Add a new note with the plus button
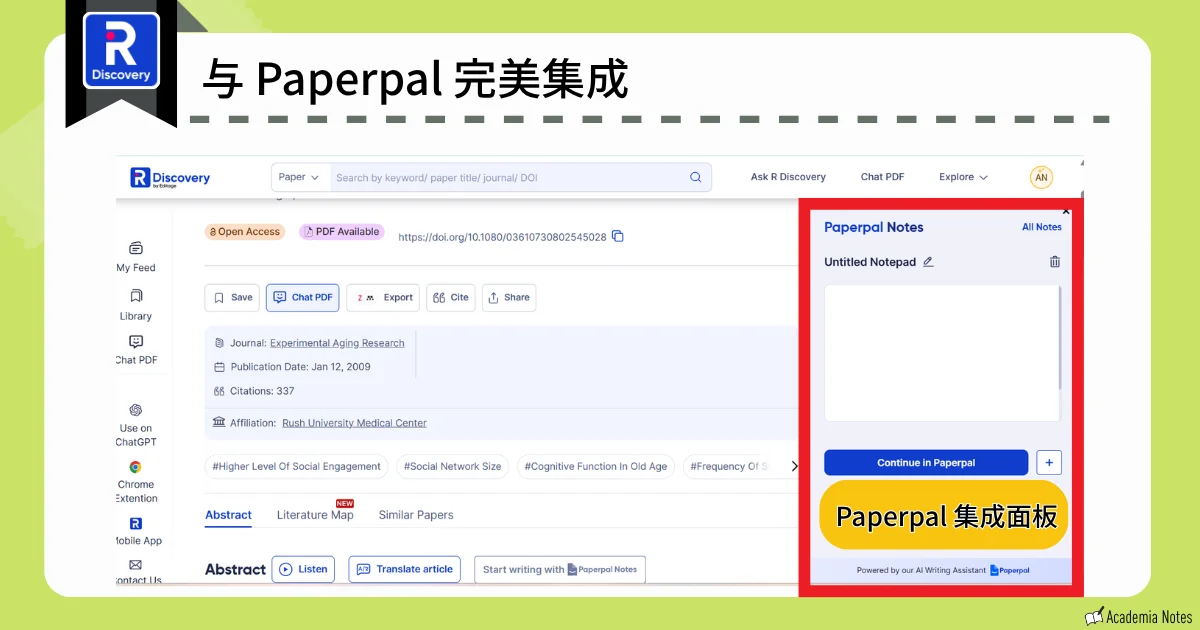1200x630 pixels. coord(1049,463)
